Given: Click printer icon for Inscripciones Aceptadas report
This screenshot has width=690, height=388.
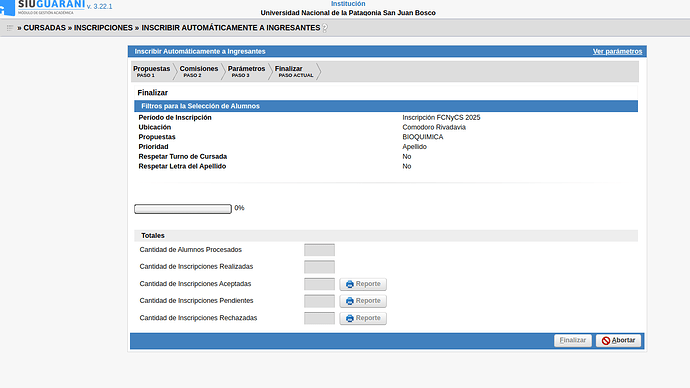Looking at the screenshot, I should tap(350, 284).
